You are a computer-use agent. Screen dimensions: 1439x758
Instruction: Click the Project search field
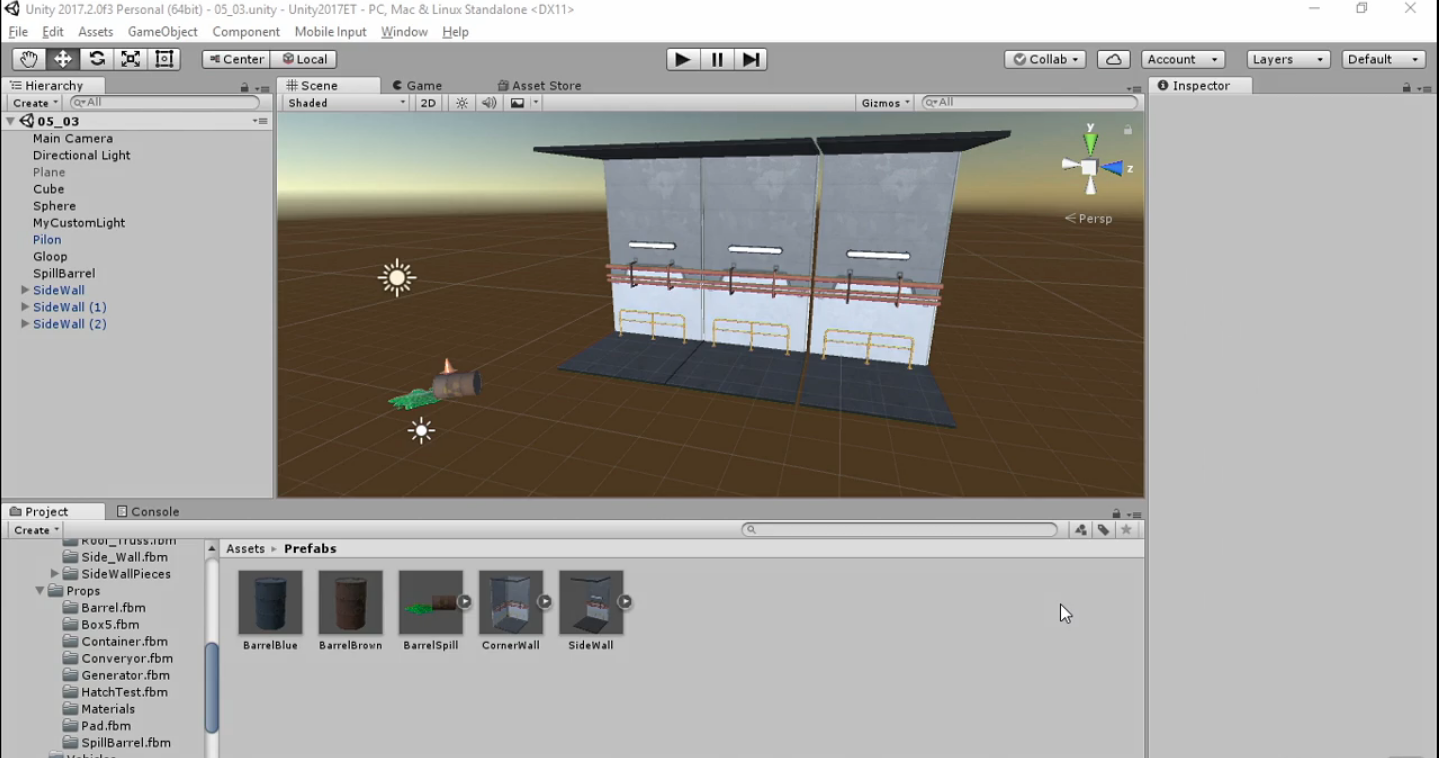click(900, 530)
